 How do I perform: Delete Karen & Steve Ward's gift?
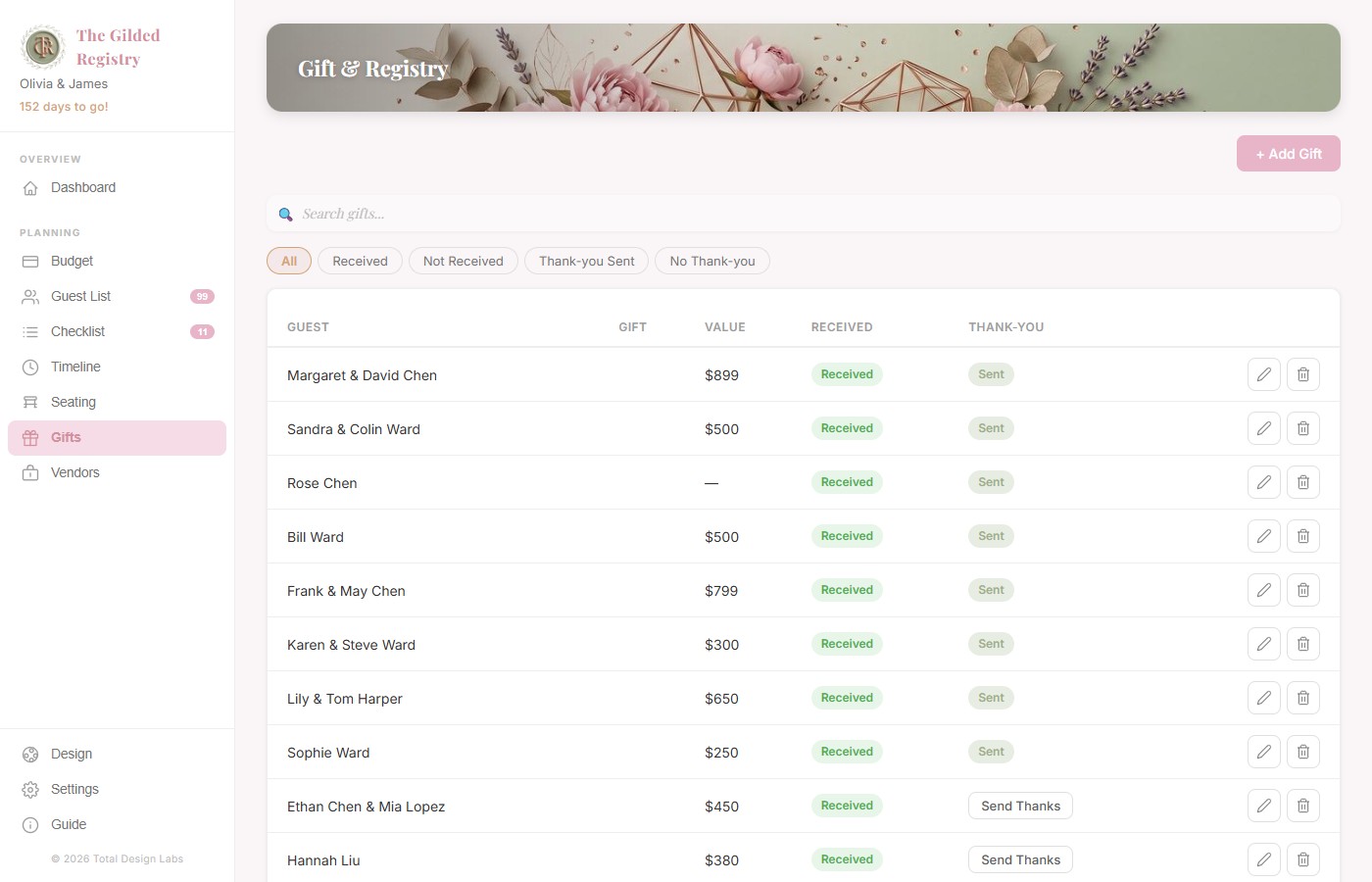coord(1303,644)
